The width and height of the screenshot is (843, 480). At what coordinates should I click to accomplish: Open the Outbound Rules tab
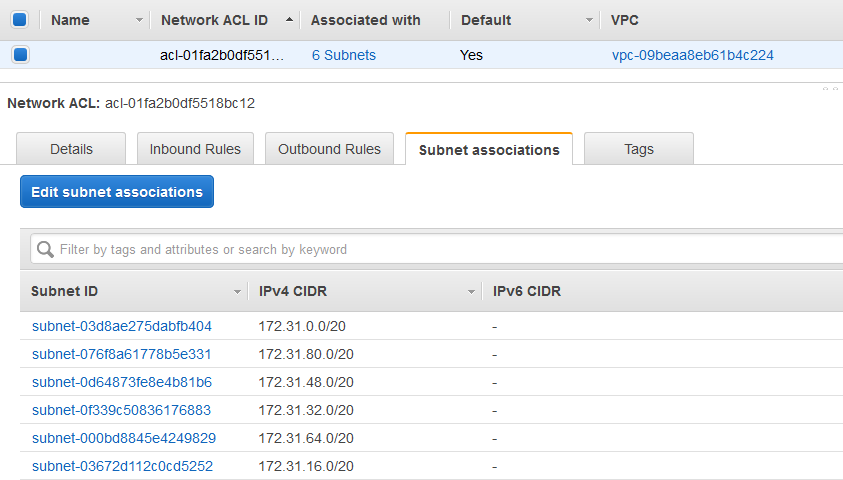coord(329,149)
